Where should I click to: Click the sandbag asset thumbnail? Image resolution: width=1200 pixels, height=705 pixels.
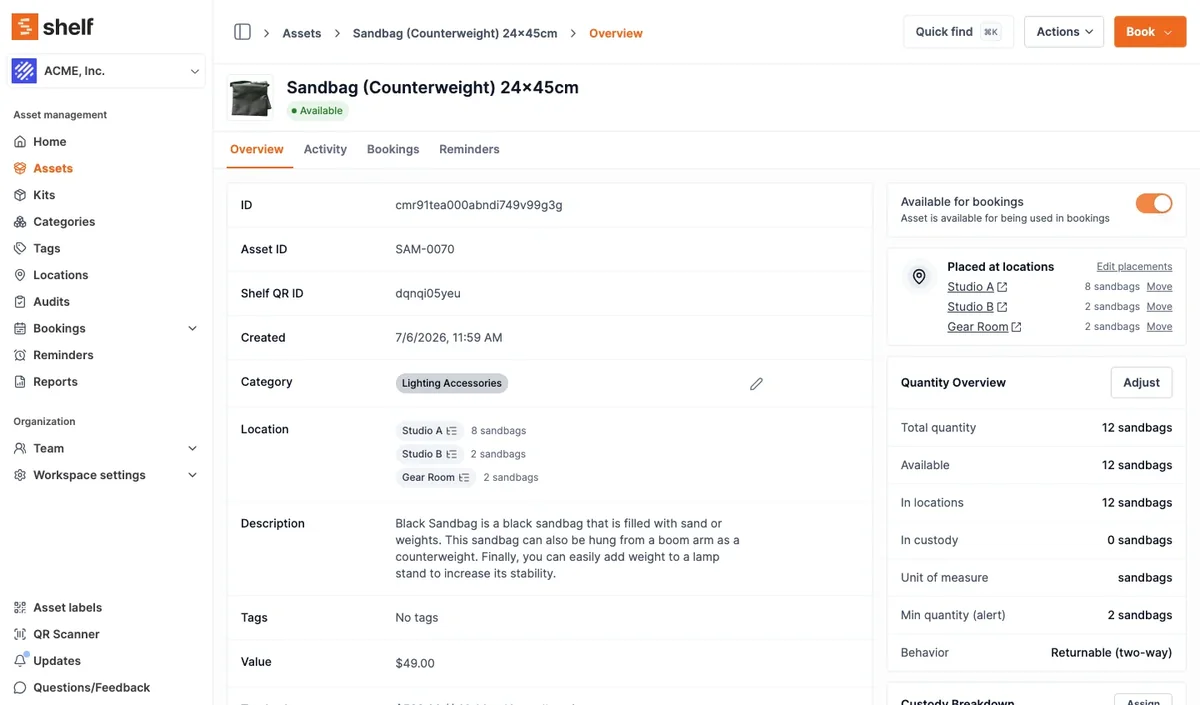250,97
